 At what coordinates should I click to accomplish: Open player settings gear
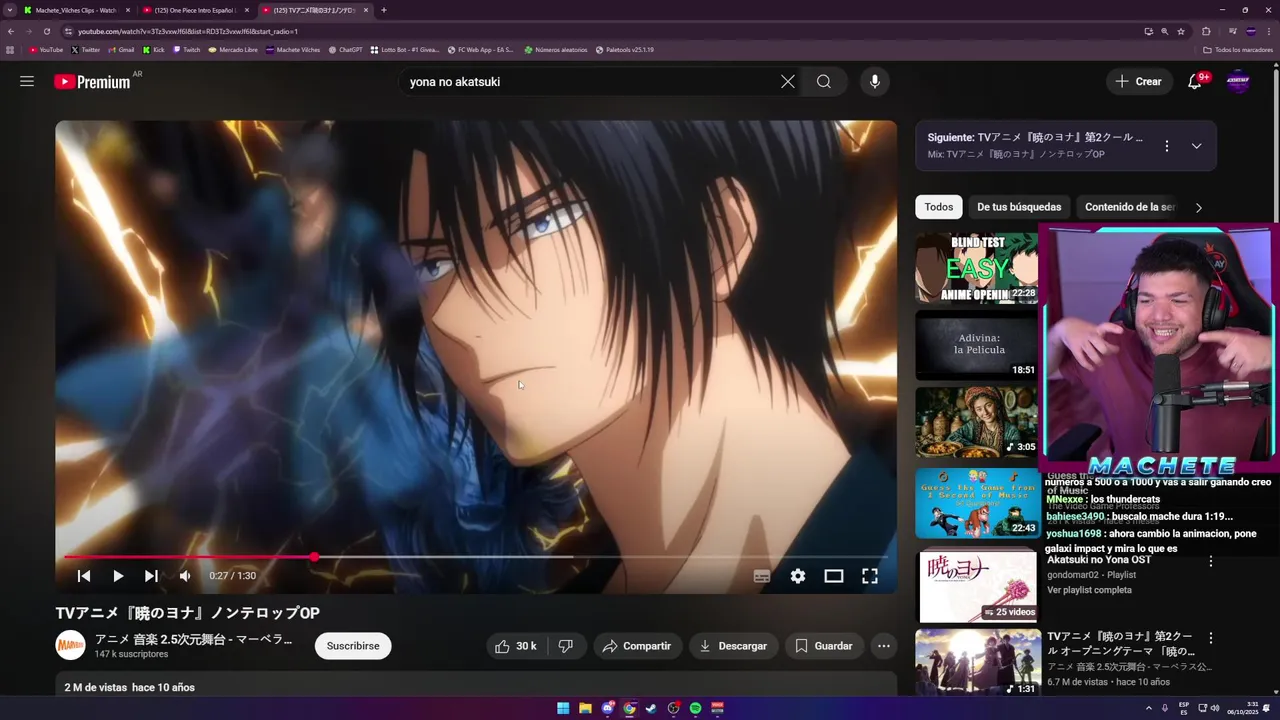797,576
